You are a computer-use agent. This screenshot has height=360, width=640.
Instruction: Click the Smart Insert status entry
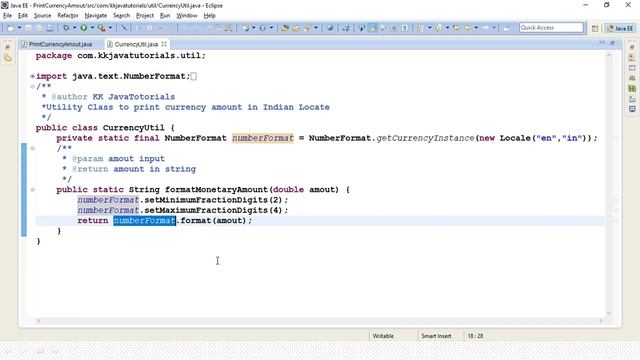436,336
